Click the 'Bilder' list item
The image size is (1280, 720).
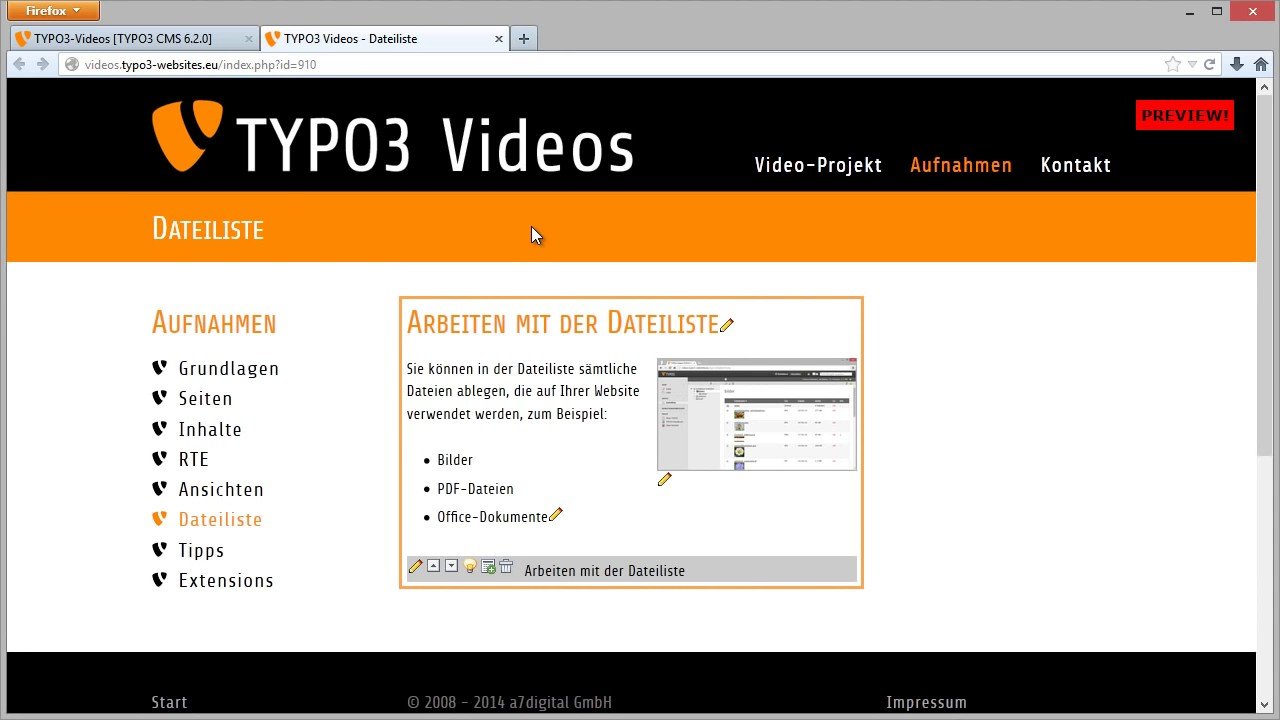(455, 460)
